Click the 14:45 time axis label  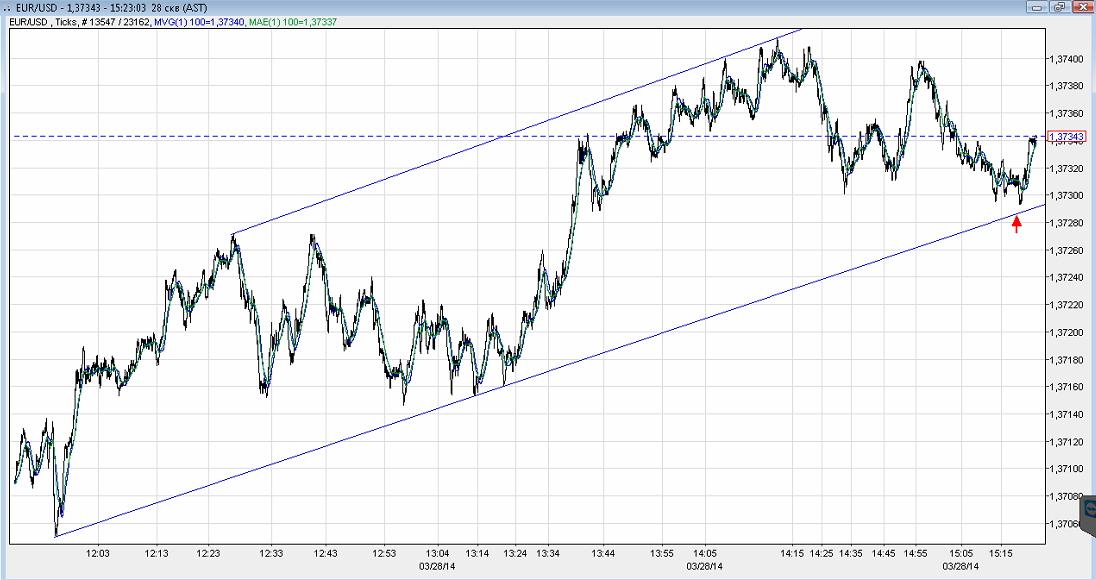[884, 553]
